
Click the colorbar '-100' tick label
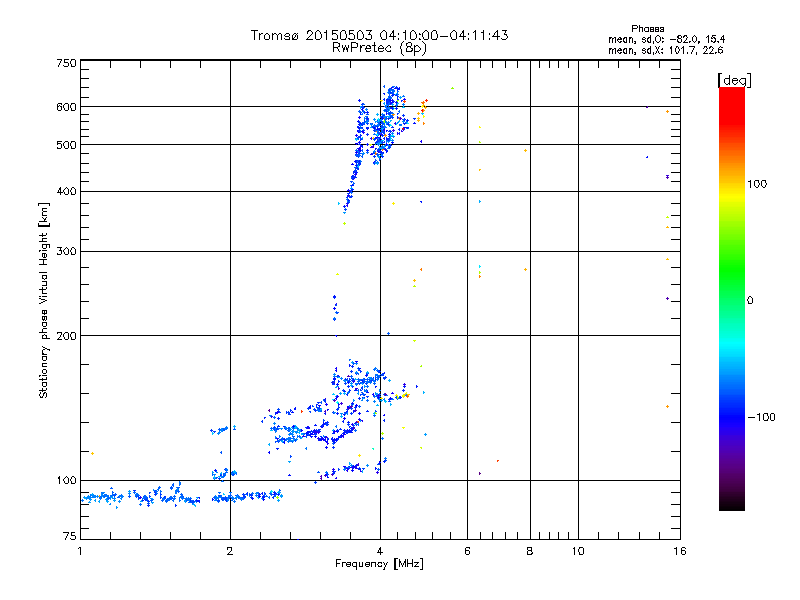pyautogui.click(x=761, y=417)
